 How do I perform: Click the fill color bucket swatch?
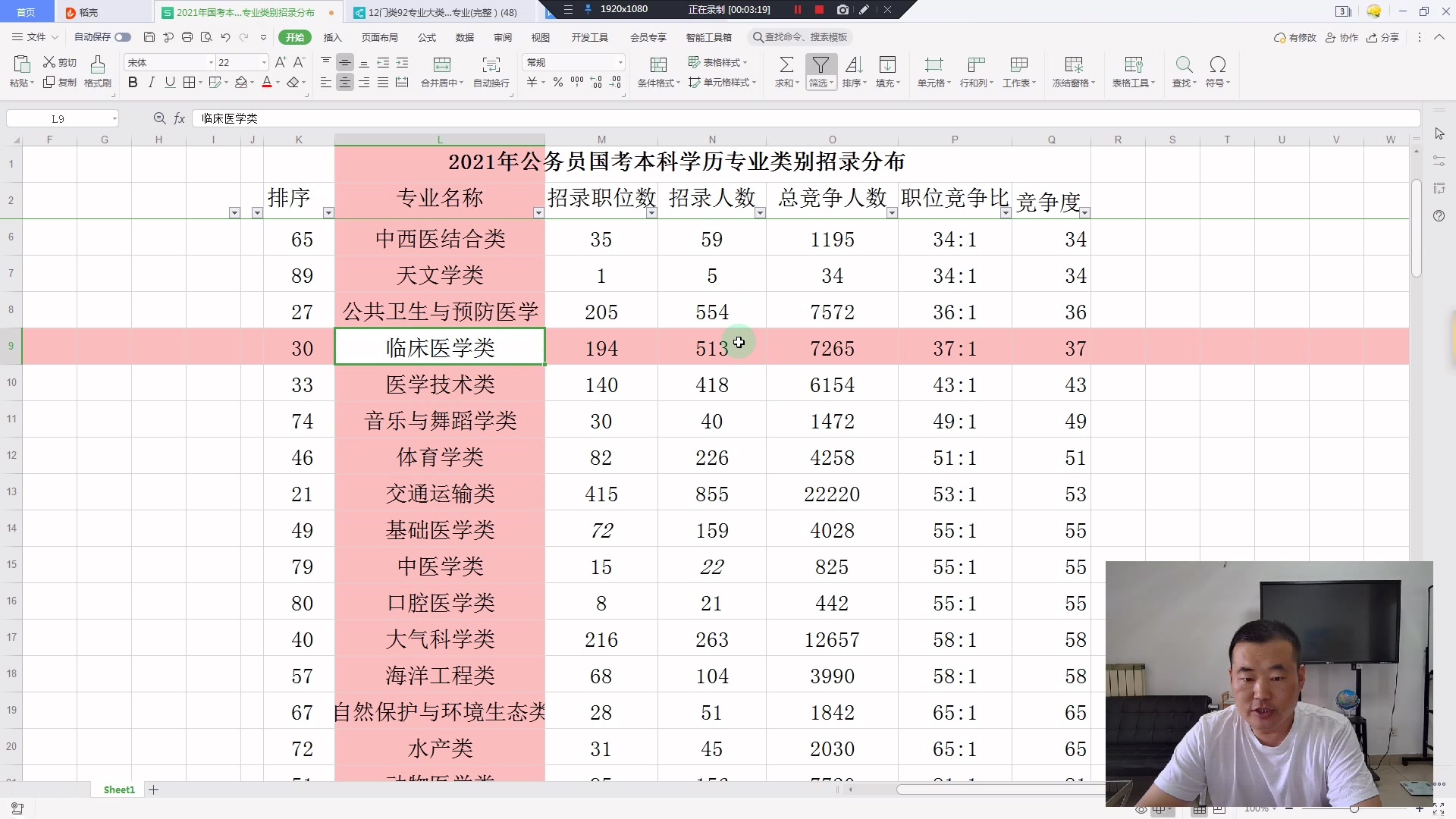(x=241, y=82)
